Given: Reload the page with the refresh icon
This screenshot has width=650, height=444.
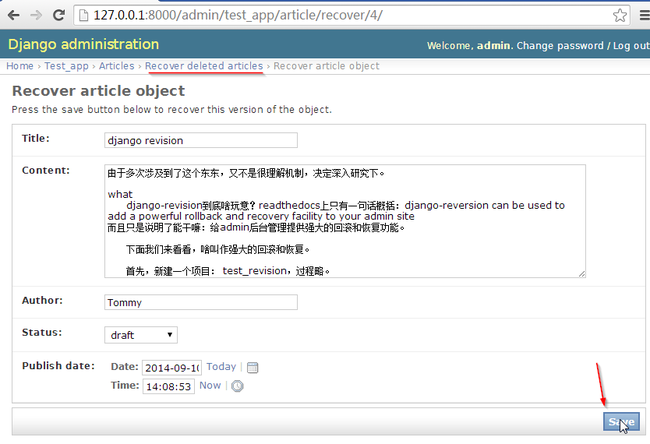Looking at the screenshot, I should coord(59,15).
